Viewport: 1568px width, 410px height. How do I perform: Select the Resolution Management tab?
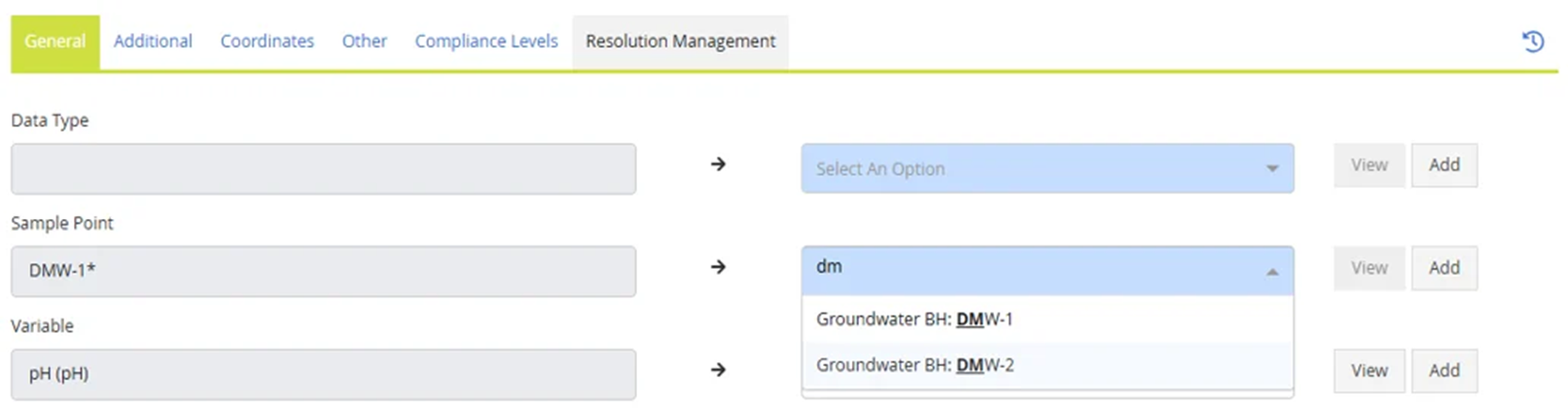coord(680,42)
